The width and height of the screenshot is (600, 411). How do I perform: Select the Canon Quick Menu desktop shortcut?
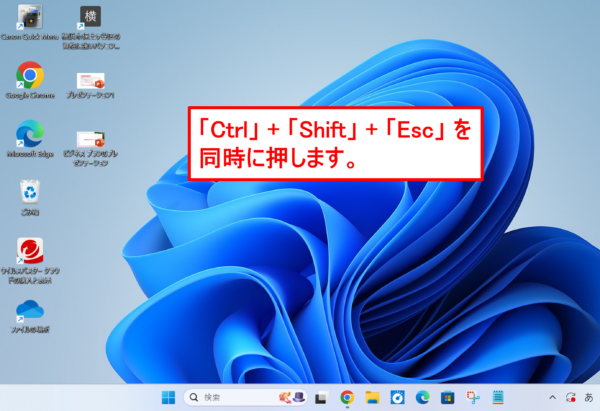click(x=30, y=22)
